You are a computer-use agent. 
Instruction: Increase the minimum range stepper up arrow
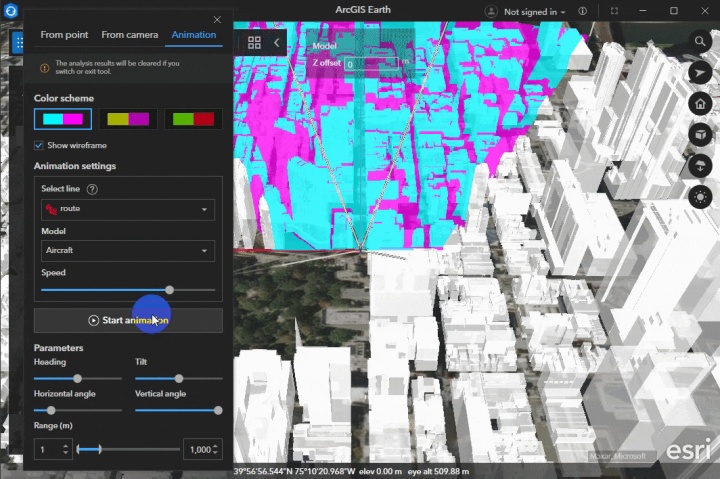tap(66, 445)
